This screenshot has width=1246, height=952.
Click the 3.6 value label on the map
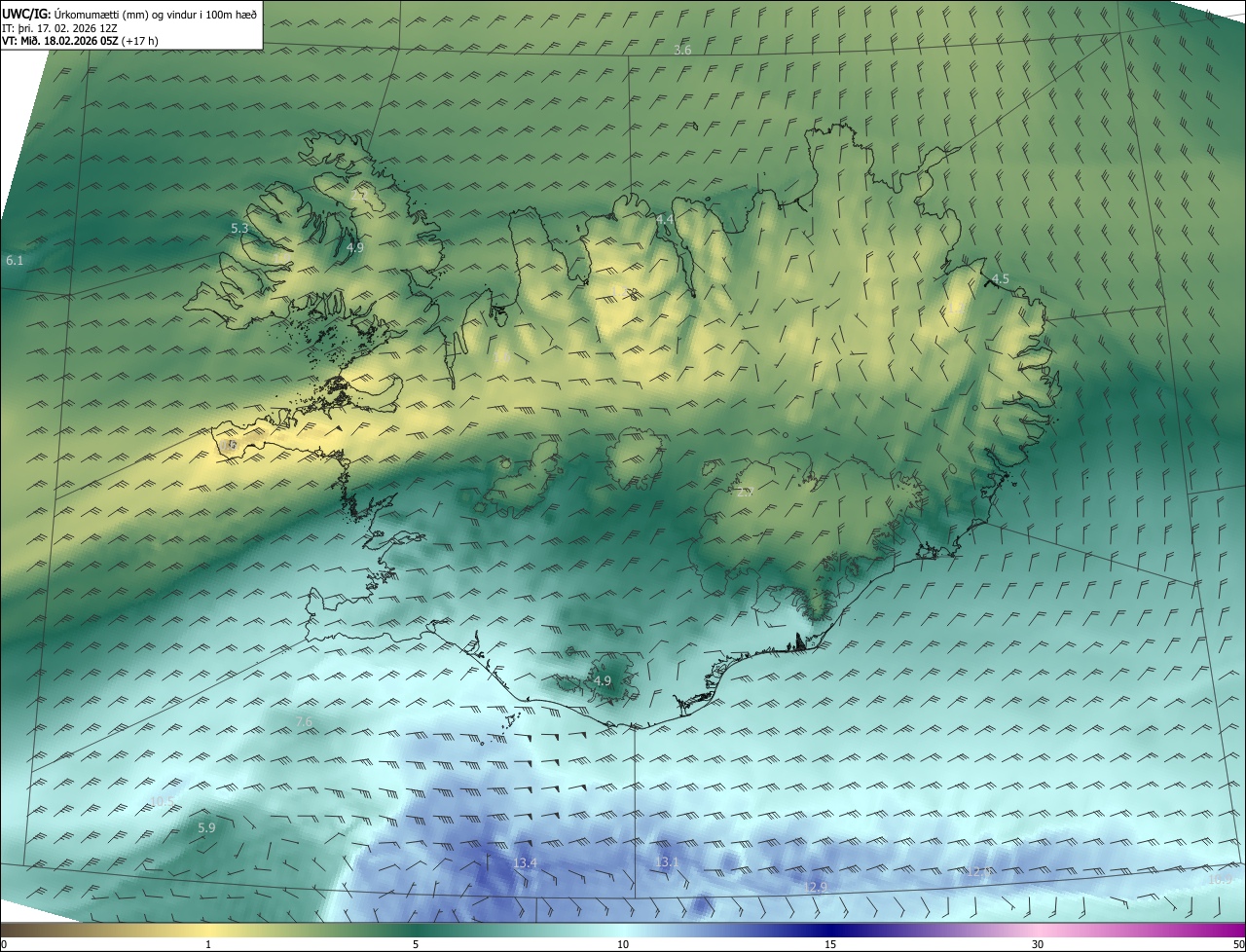pos(682,50)
